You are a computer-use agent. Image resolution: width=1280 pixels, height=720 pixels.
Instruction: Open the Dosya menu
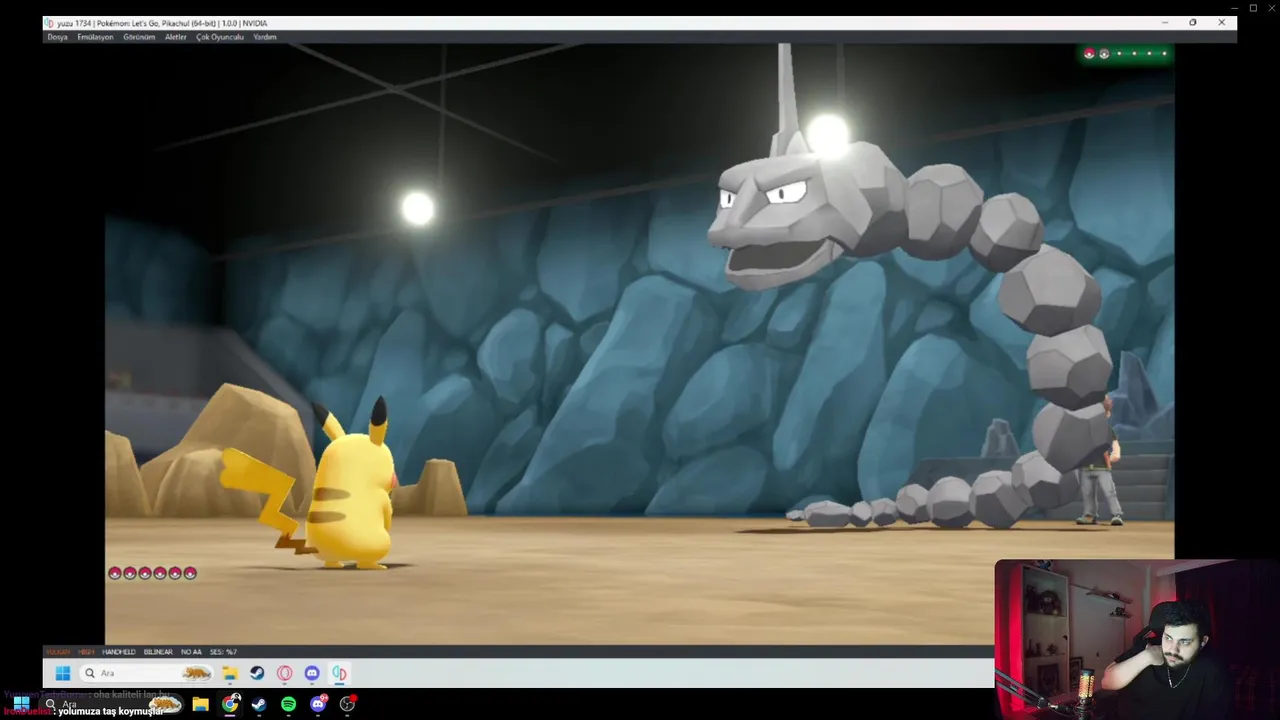tap(58, 37)
